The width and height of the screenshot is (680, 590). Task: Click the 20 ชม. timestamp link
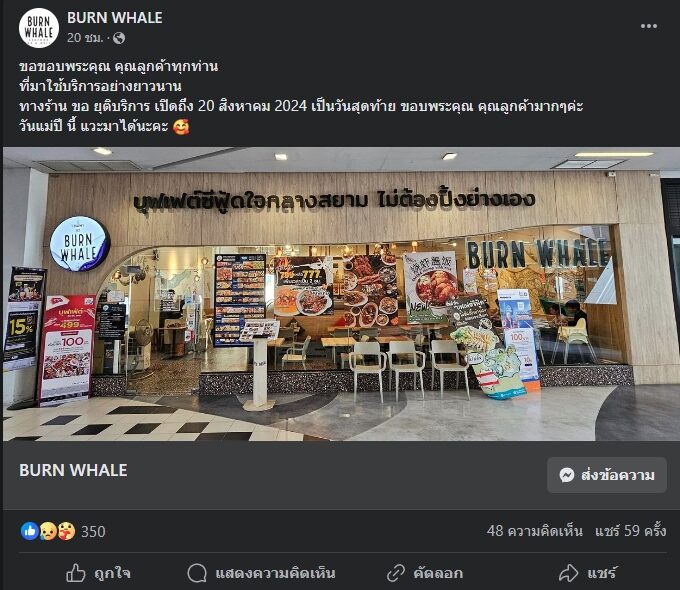[x=85, y=38]
